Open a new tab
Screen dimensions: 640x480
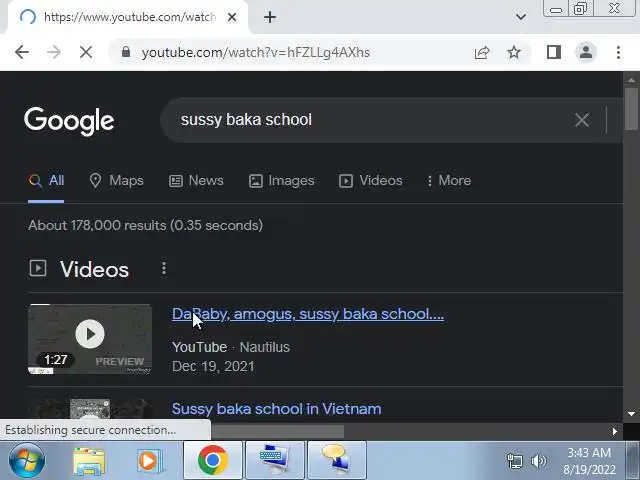(x=270, y=17)
